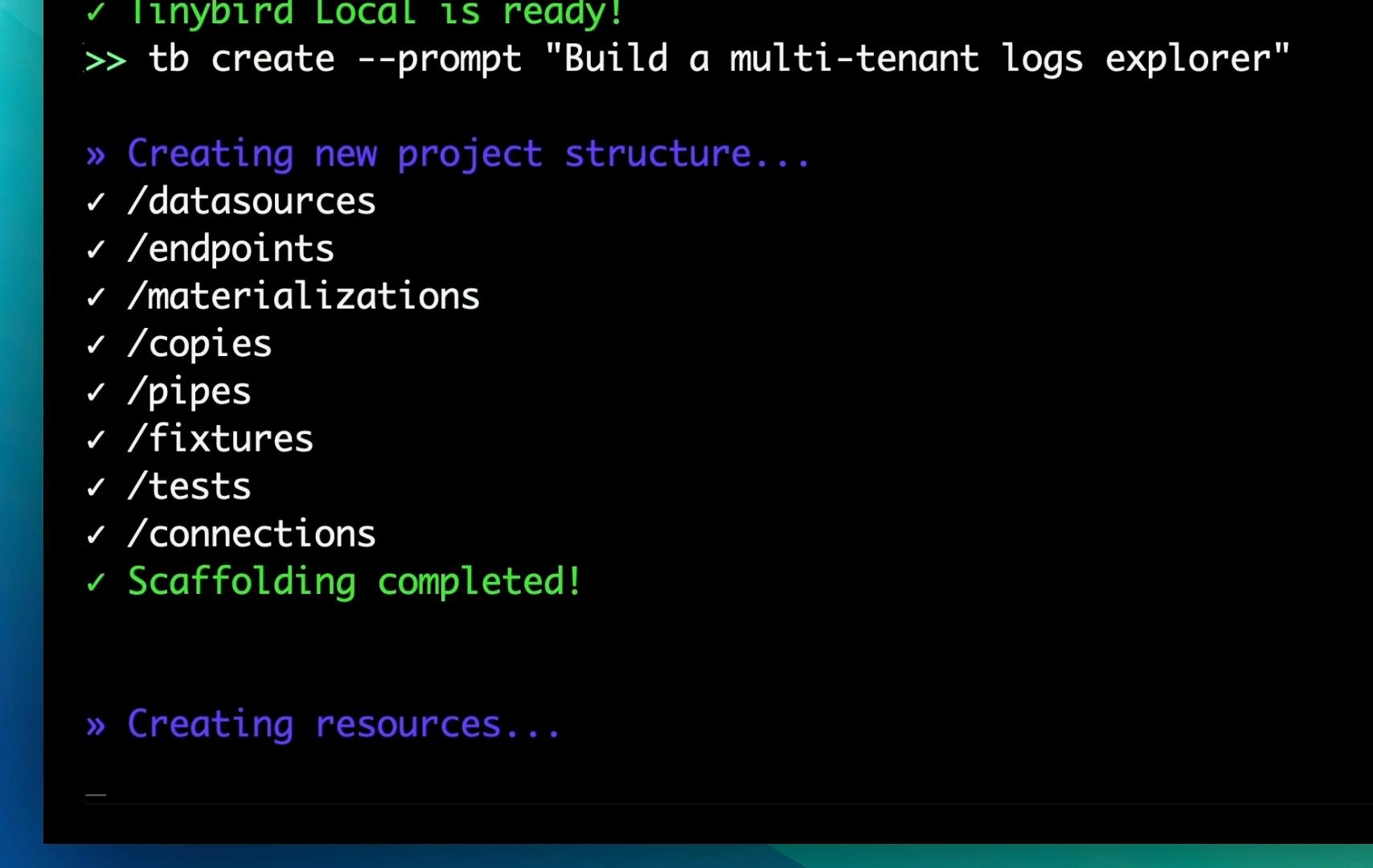
Task: Click the checkmark next to /copies
Action: [96, 344]
